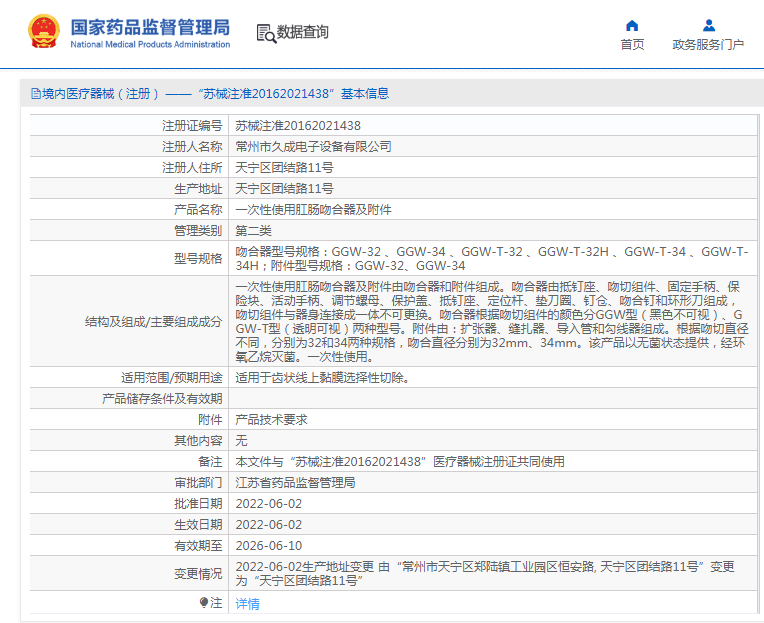Open the 详情 details link
The image size is (764, 623).
pyautogui.click(x=248, y=604)
